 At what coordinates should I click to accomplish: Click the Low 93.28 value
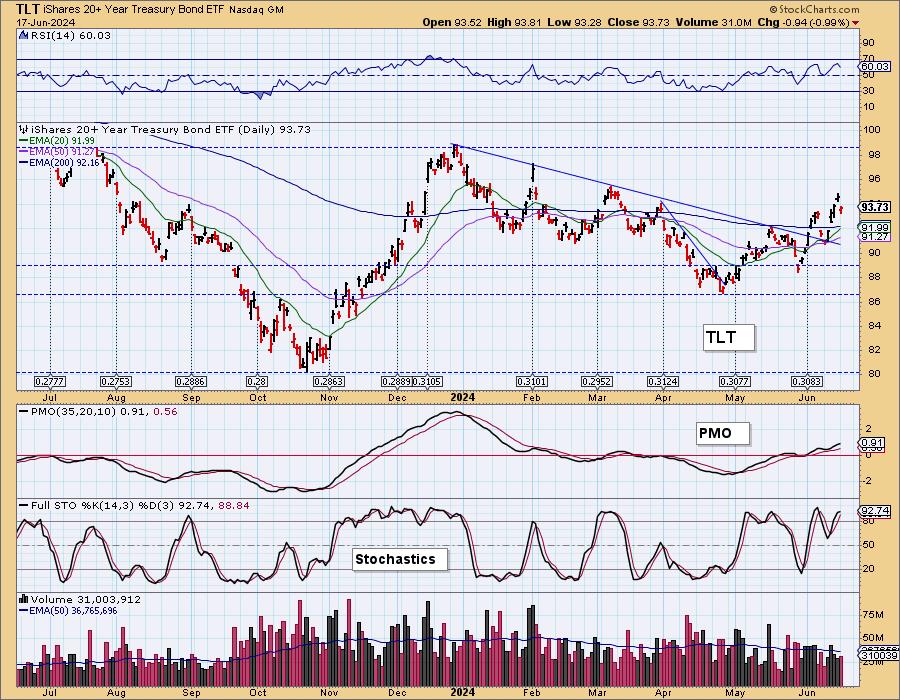click(x=573, y=22)
